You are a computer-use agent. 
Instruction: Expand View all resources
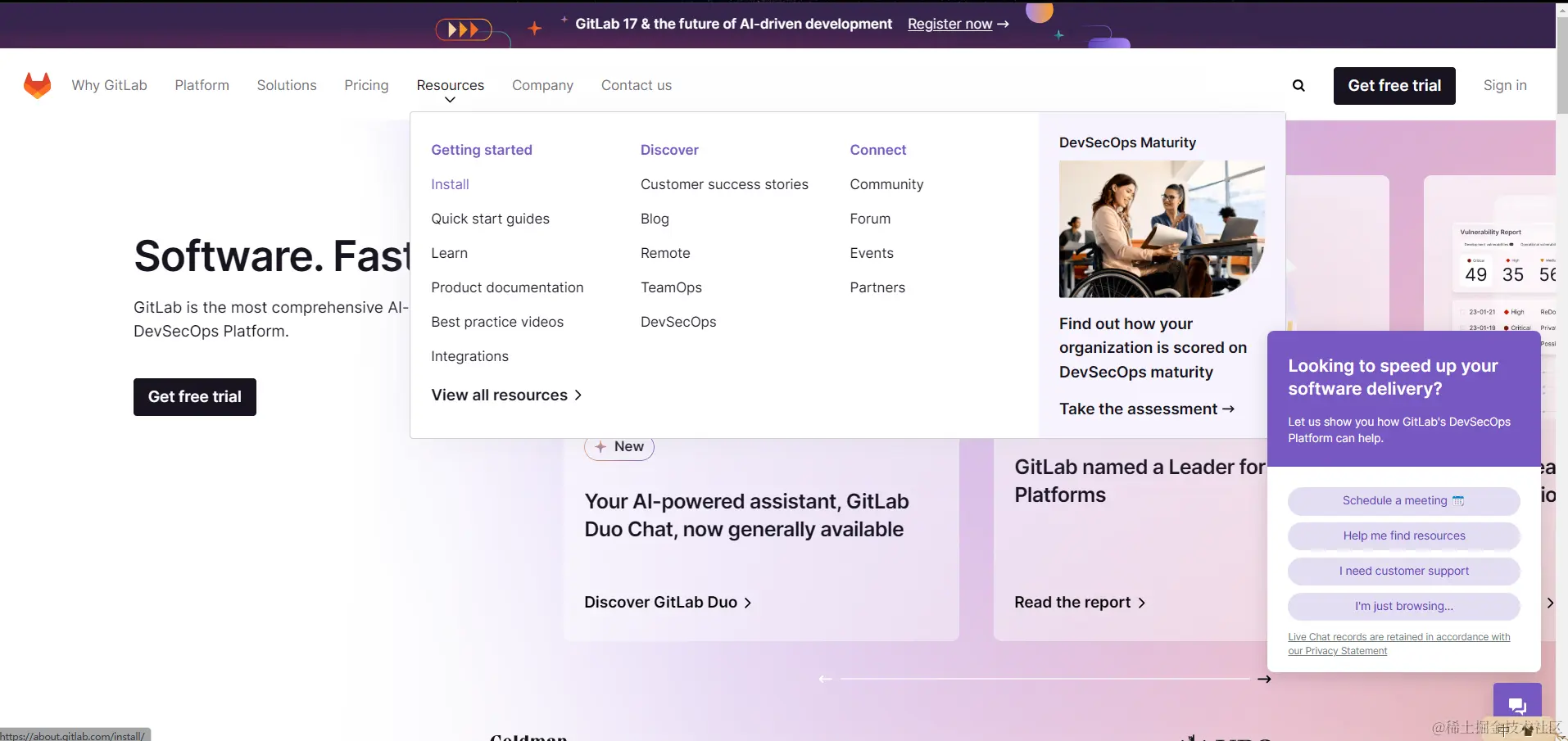click(506, 395)
